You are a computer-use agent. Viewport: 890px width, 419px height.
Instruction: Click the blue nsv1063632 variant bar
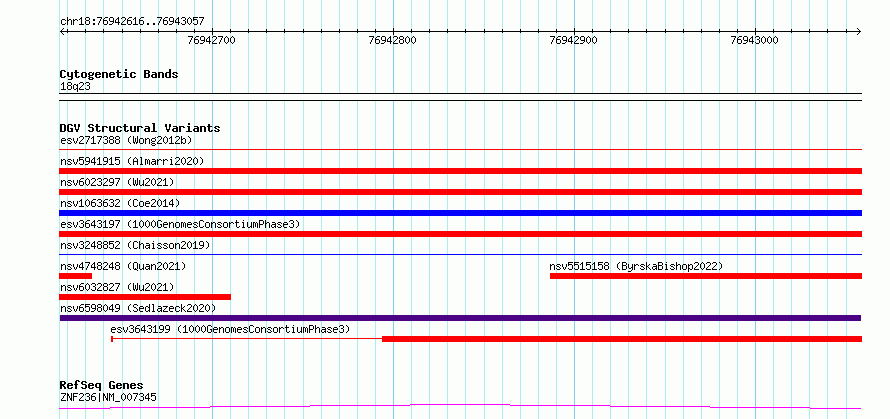click(460, 213)
